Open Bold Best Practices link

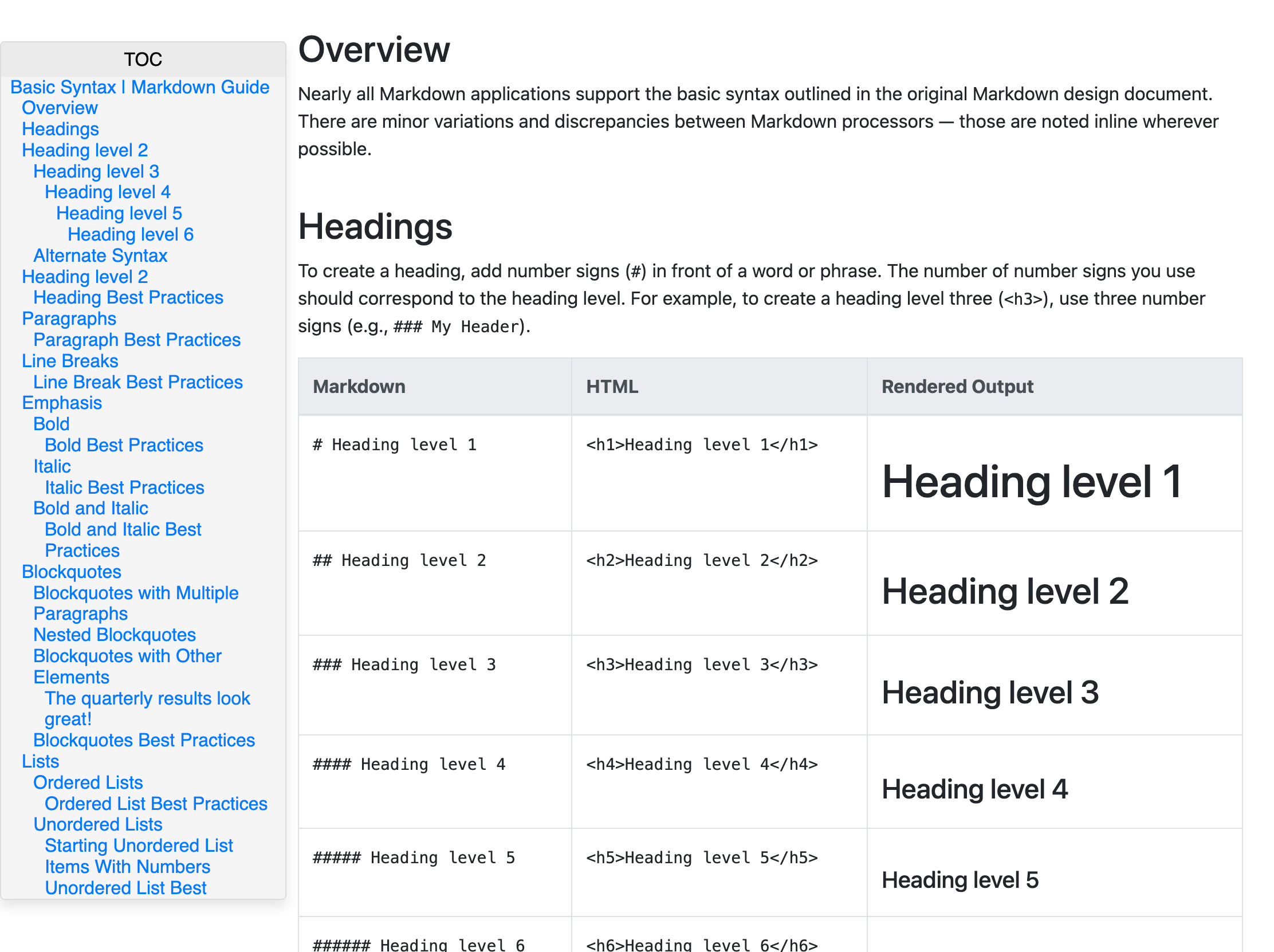[124, 445]
